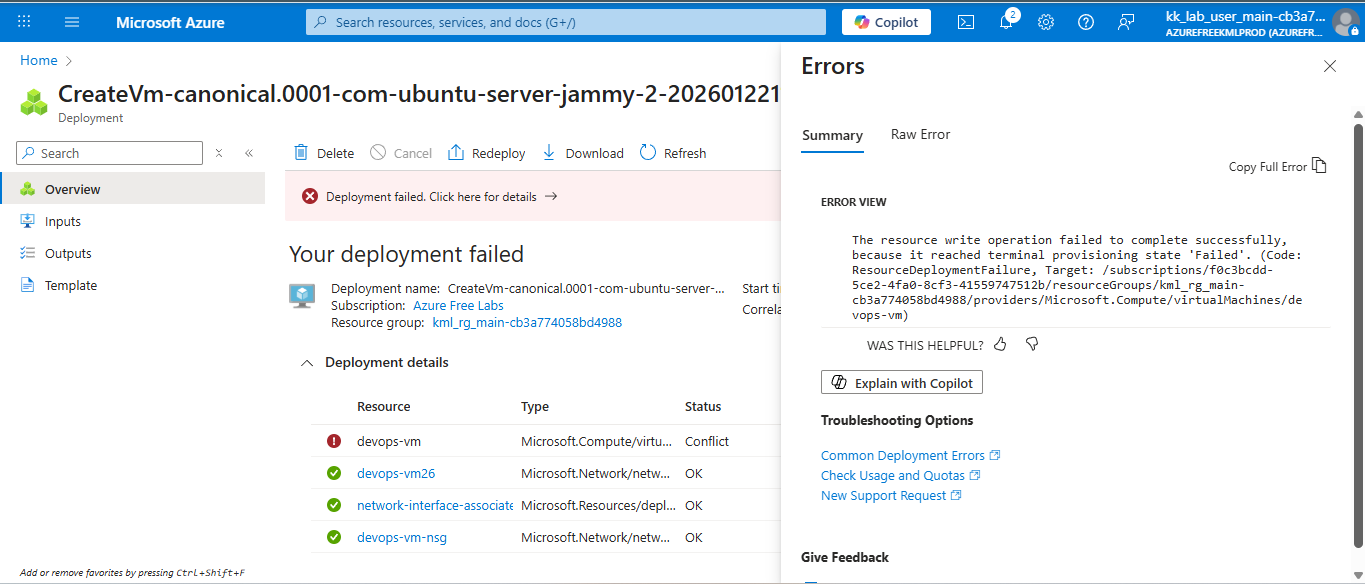
Task: Click the thumbs down icon
Action: click(x=1032, y=345)
